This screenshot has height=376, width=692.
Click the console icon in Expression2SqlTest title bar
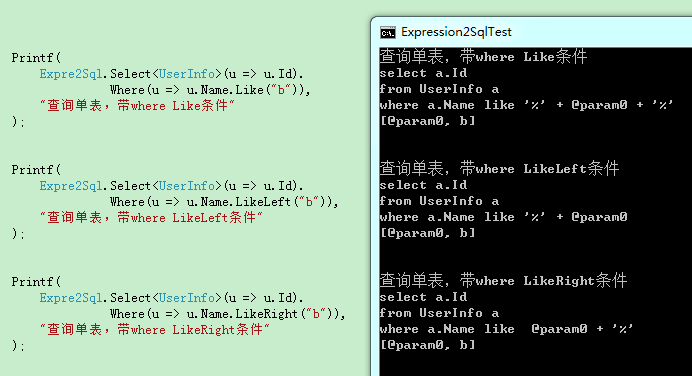(x=387, y=33)
